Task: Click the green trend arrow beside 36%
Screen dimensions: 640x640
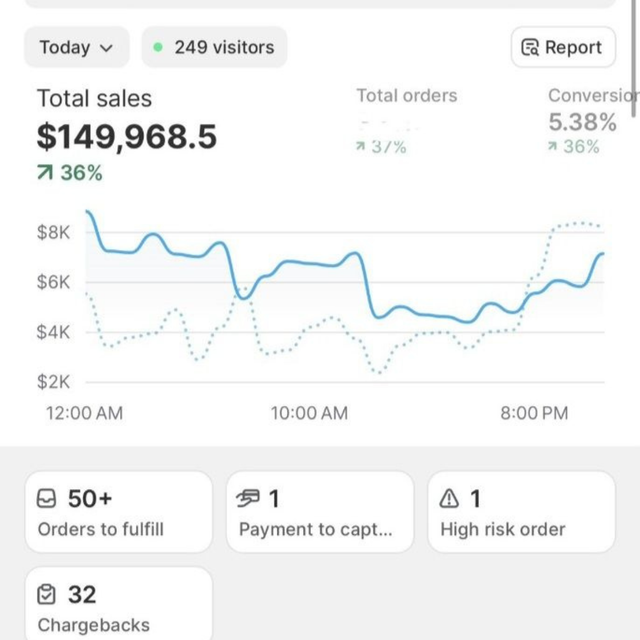Action: (45, 173)
